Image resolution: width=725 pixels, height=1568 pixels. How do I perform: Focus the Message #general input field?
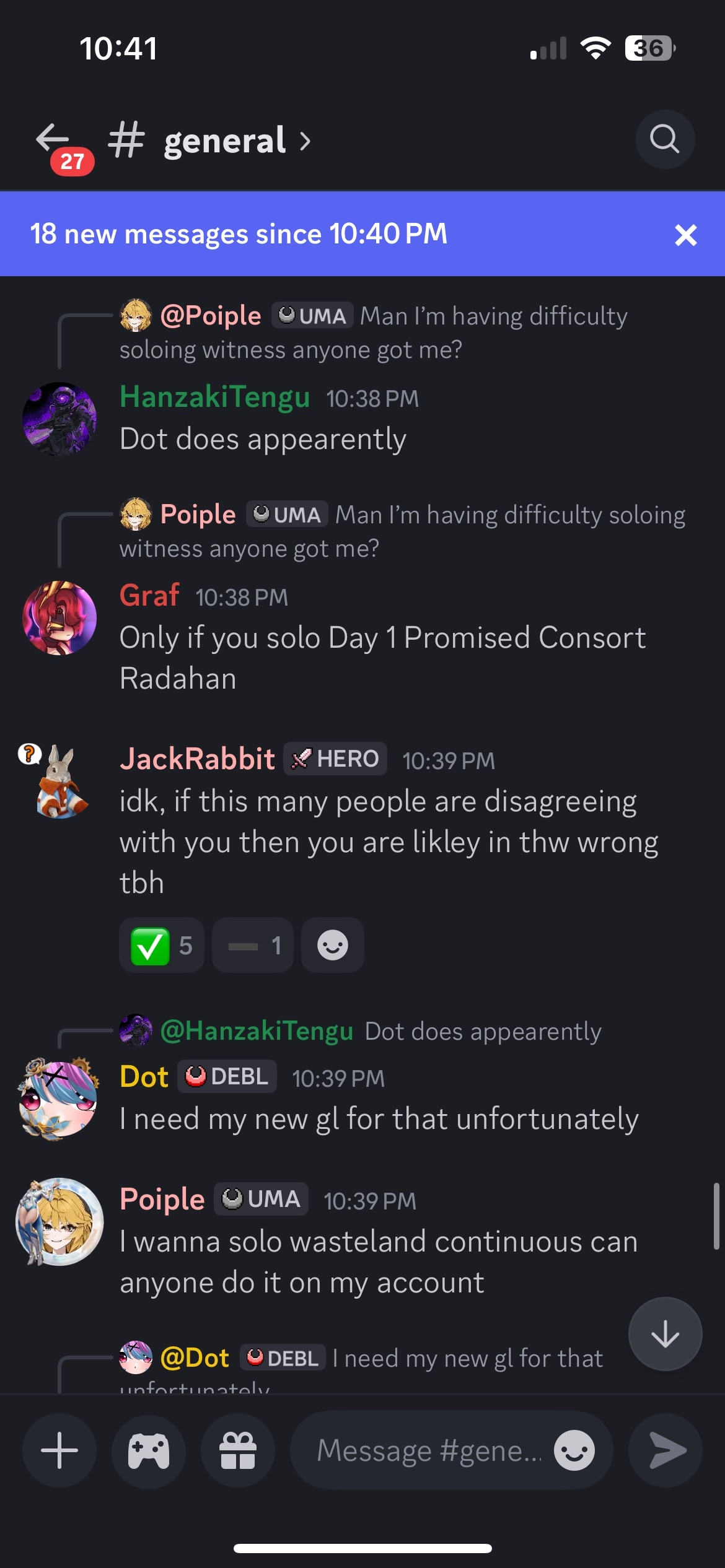(x=428, y=1450)
